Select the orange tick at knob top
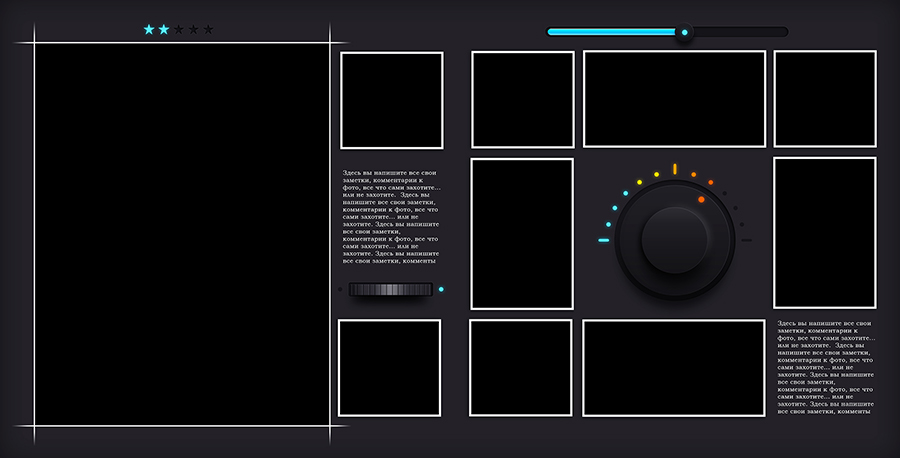 pyautogui.click(x=674, y=169)
